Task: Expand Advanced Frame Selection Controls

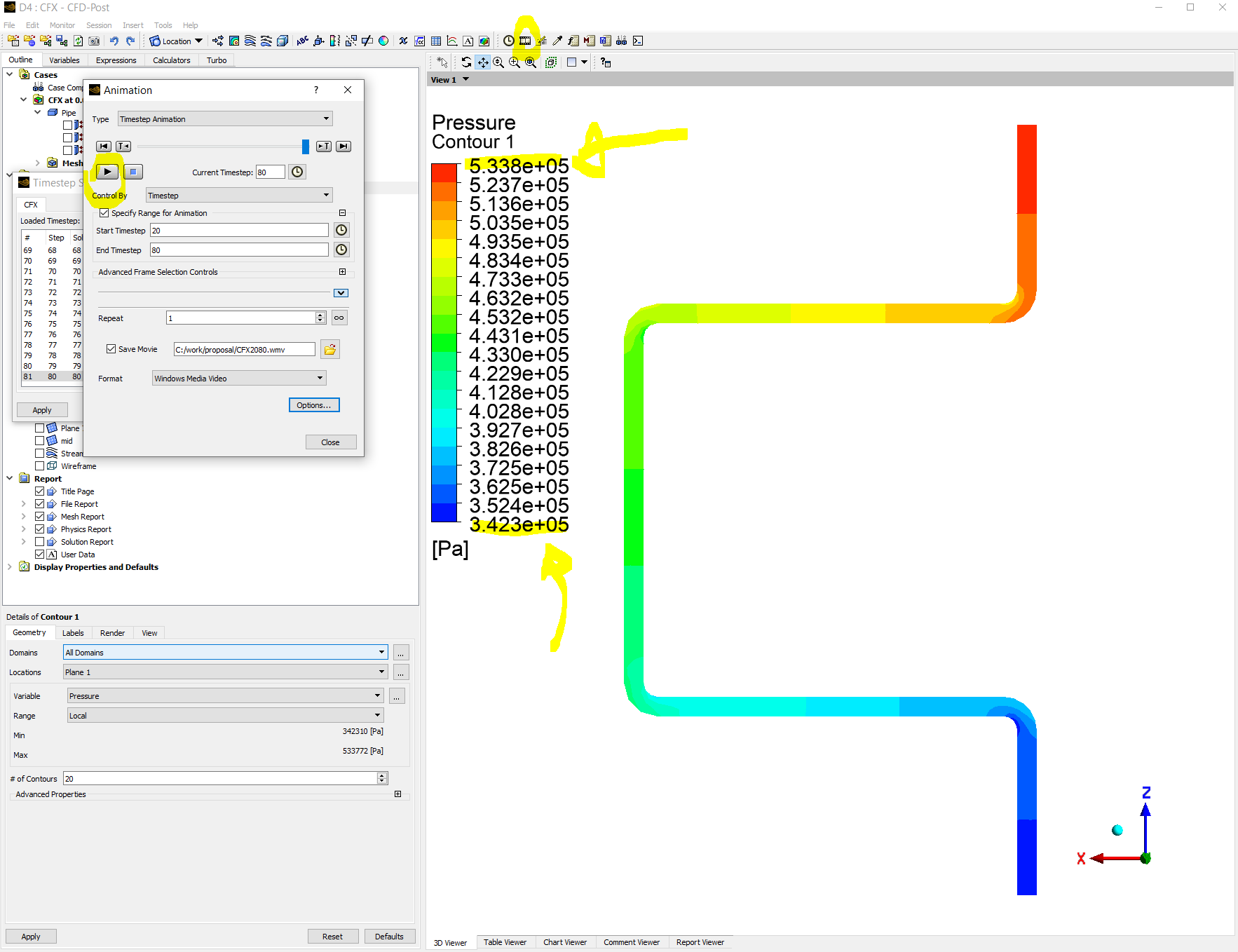Action: 342,272
